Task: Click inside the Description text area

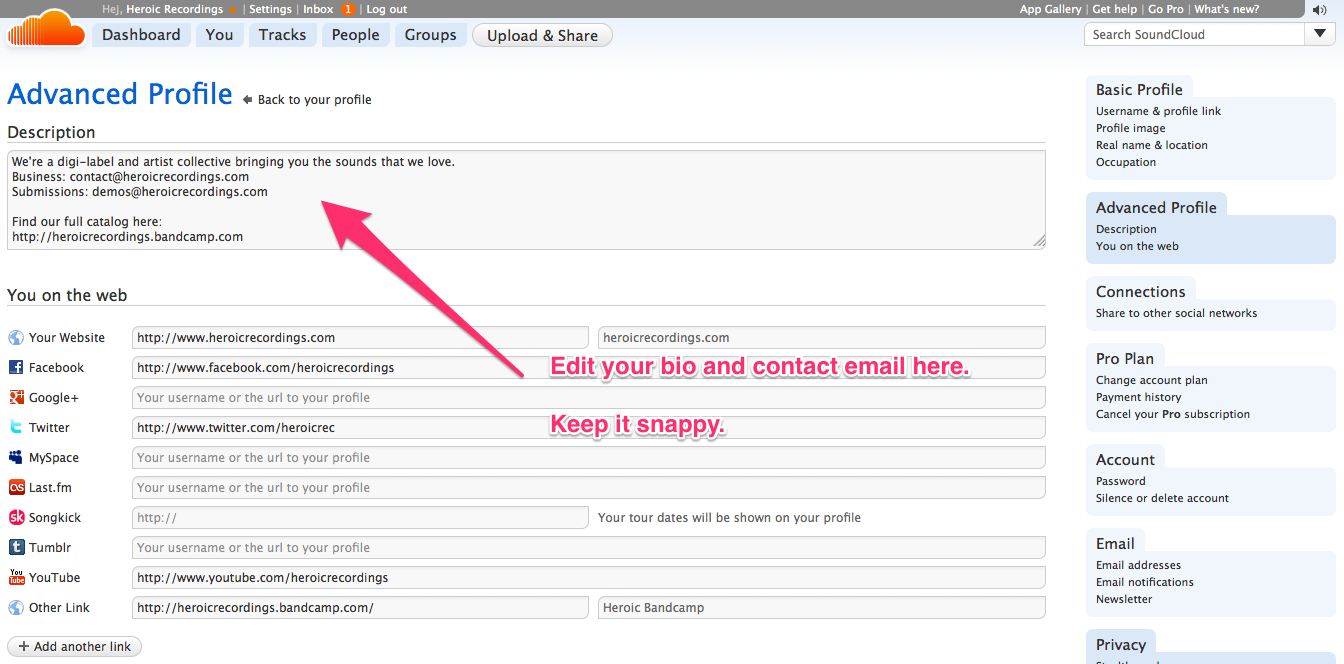Action: [526, 199]
